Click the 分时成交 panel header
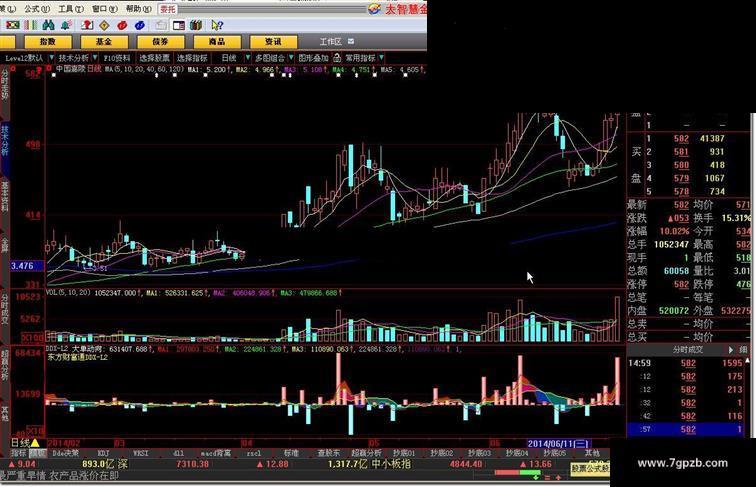 [x=689, y=350]
